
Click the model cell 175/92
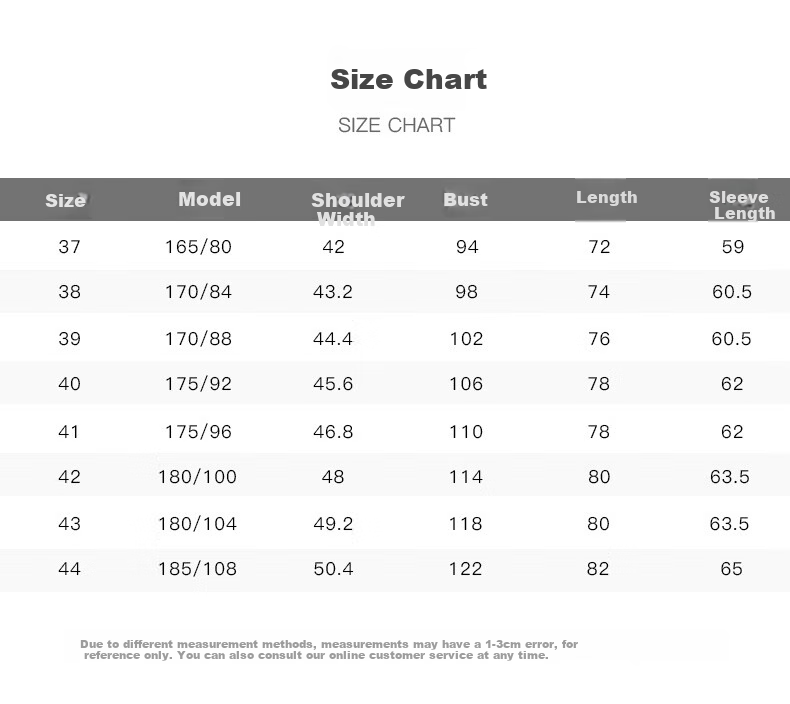coord(198,384)
